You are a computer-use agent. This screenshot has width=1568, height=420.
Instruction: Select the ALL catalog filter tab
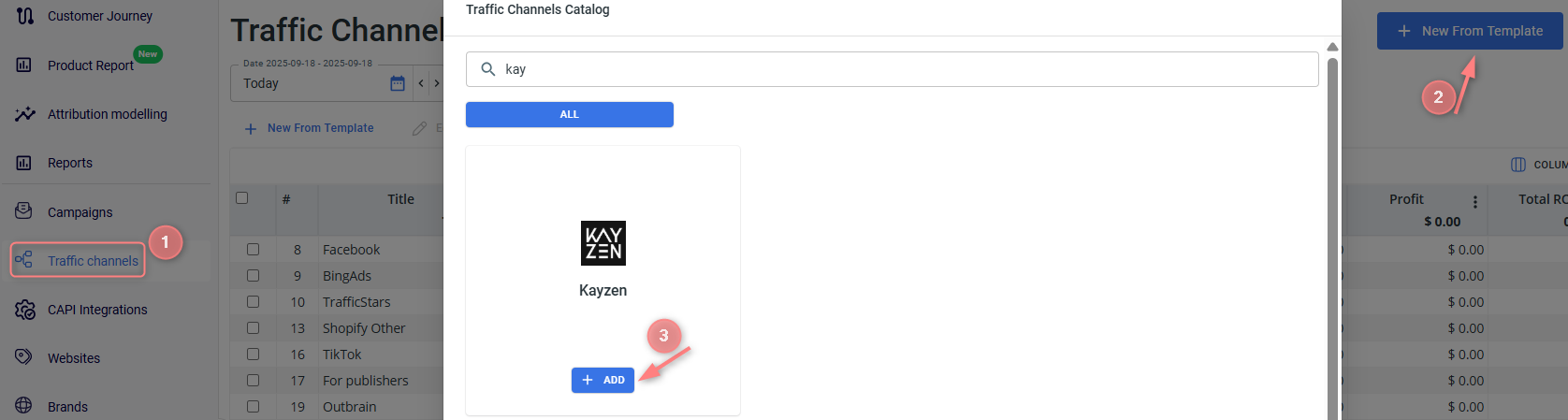point(569,114)
